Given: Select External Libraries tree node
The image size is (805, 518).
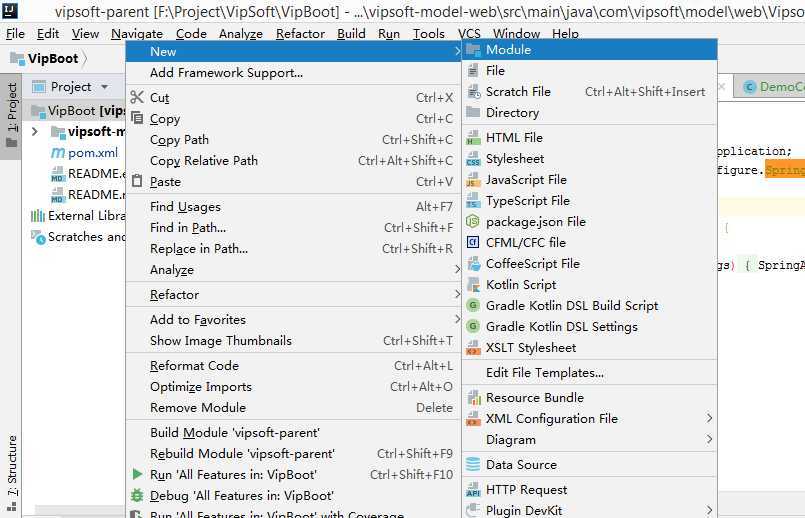Looking at the screenshot, I should (78, 216).
